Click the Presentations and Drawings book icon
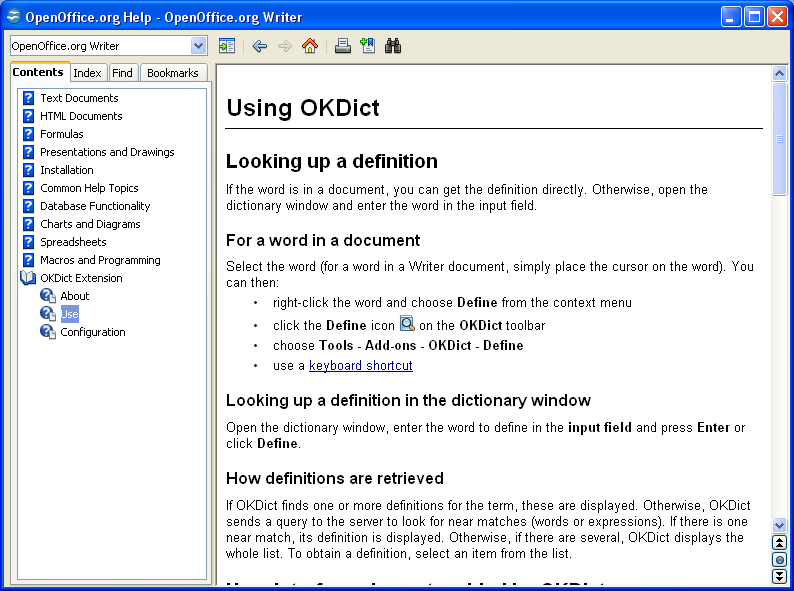794x591 pixels. [x=28, y=152]
